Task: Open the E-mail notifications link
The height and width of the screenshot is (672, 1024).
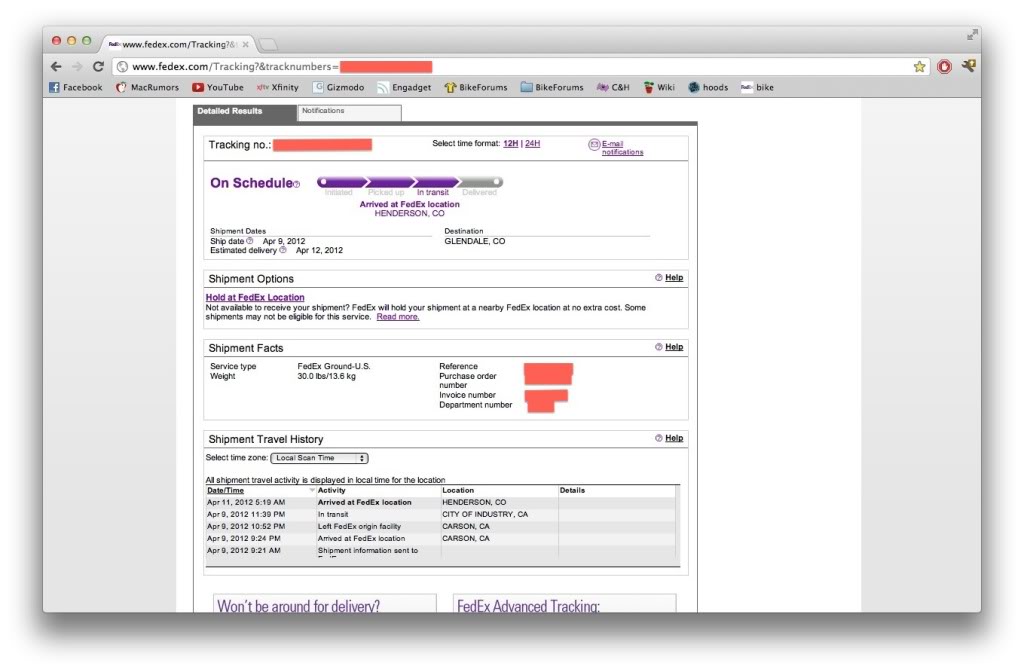Action: pos(622,148)
